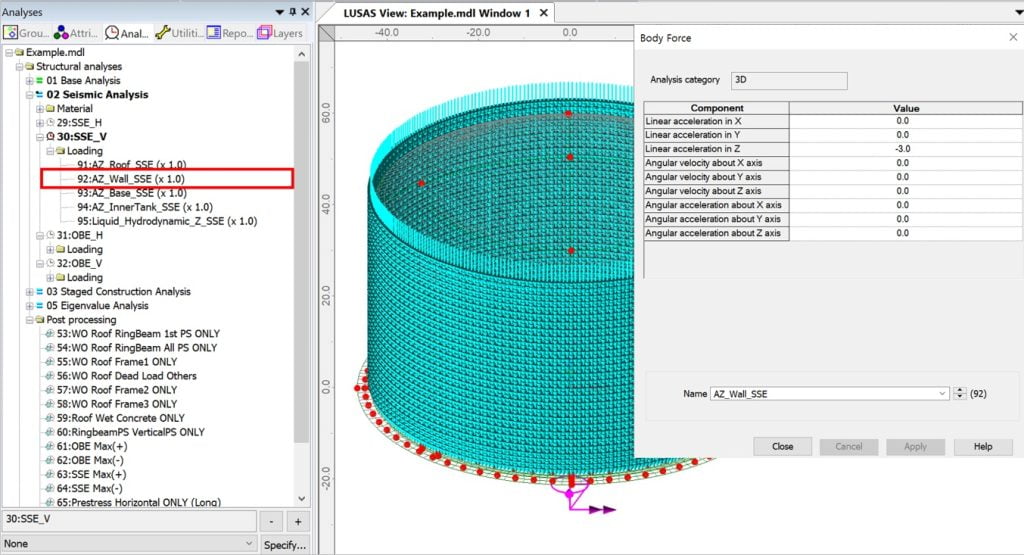Click the Linear acceleration in Z value cell
This screenshot has height=555, width=1024.
click(x=902, y=148)
